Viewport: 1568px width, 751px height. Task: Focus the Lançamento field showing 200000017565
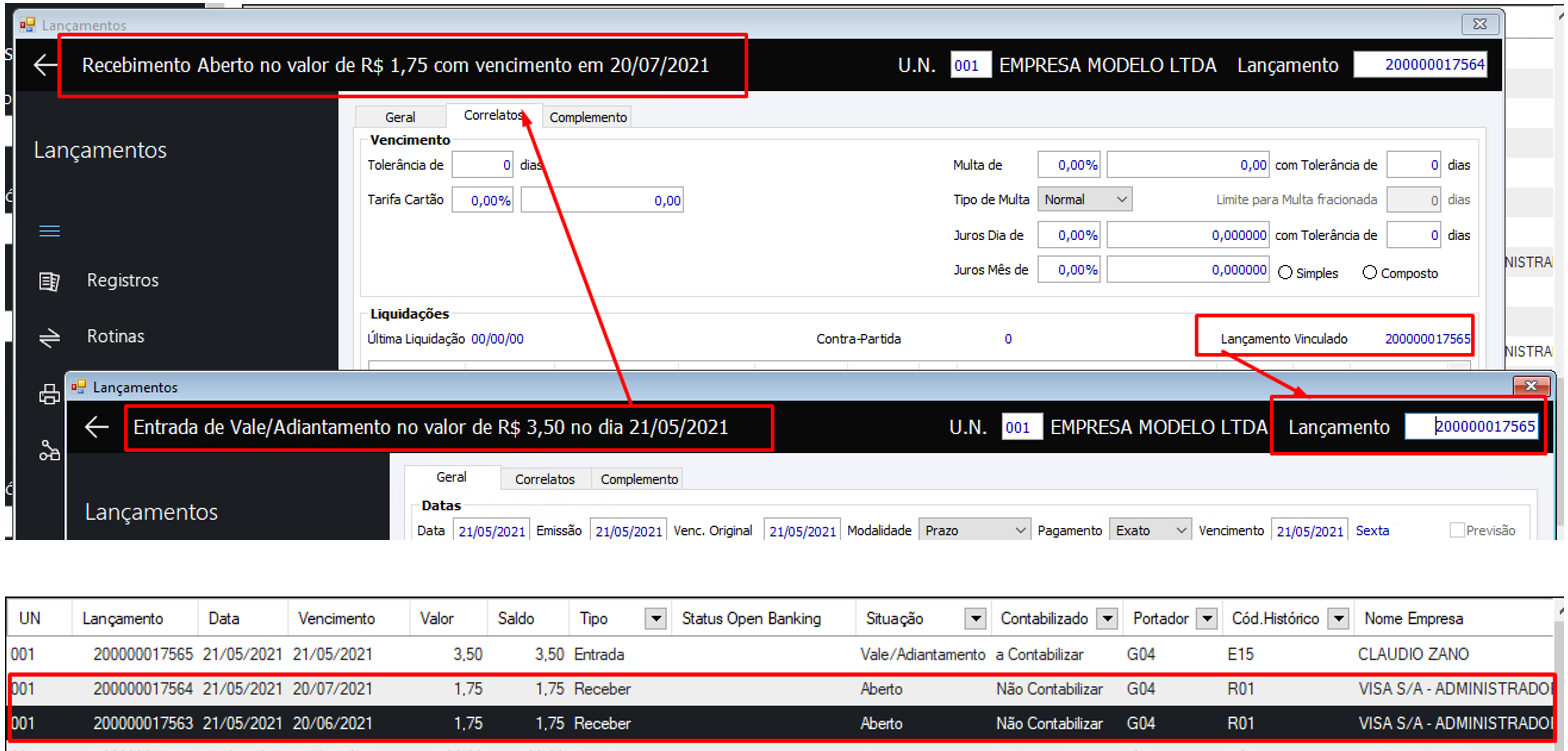point(1471,427)
